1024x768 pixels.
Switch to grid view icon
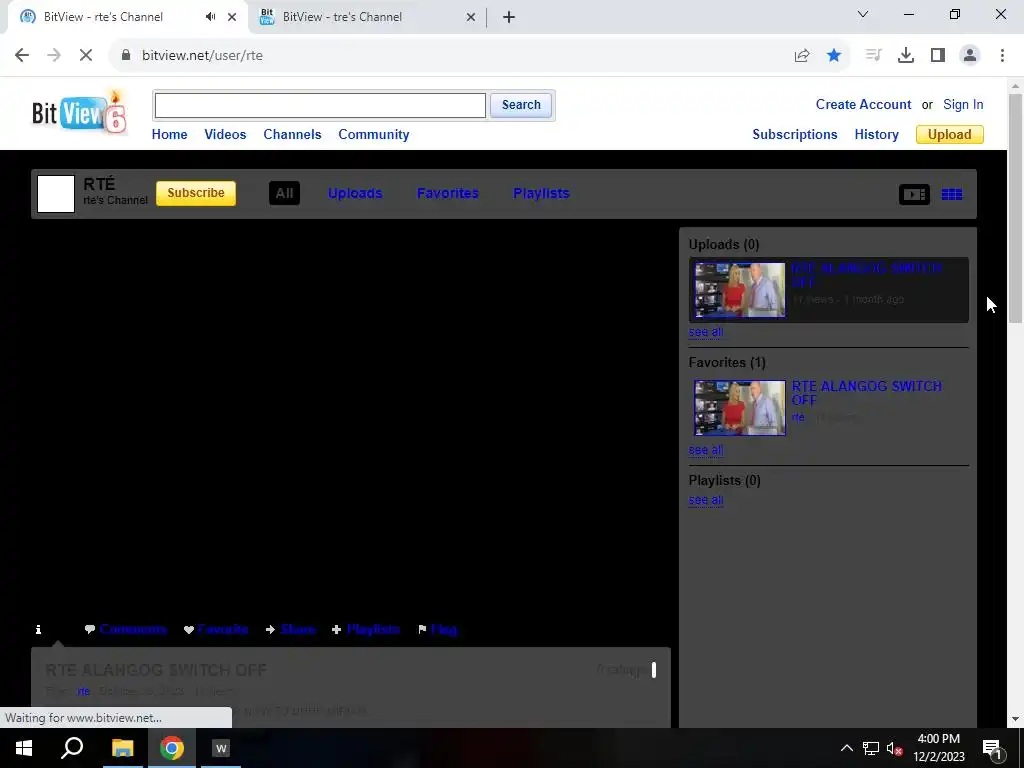pos(952,195)
